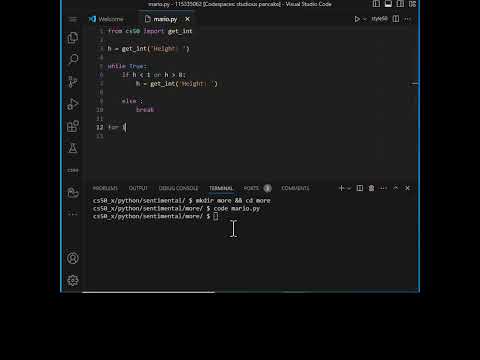This screenshot has width=480, height=360.
Task: Click line 1 'from cs50 import get_int'
Action: 150,31
